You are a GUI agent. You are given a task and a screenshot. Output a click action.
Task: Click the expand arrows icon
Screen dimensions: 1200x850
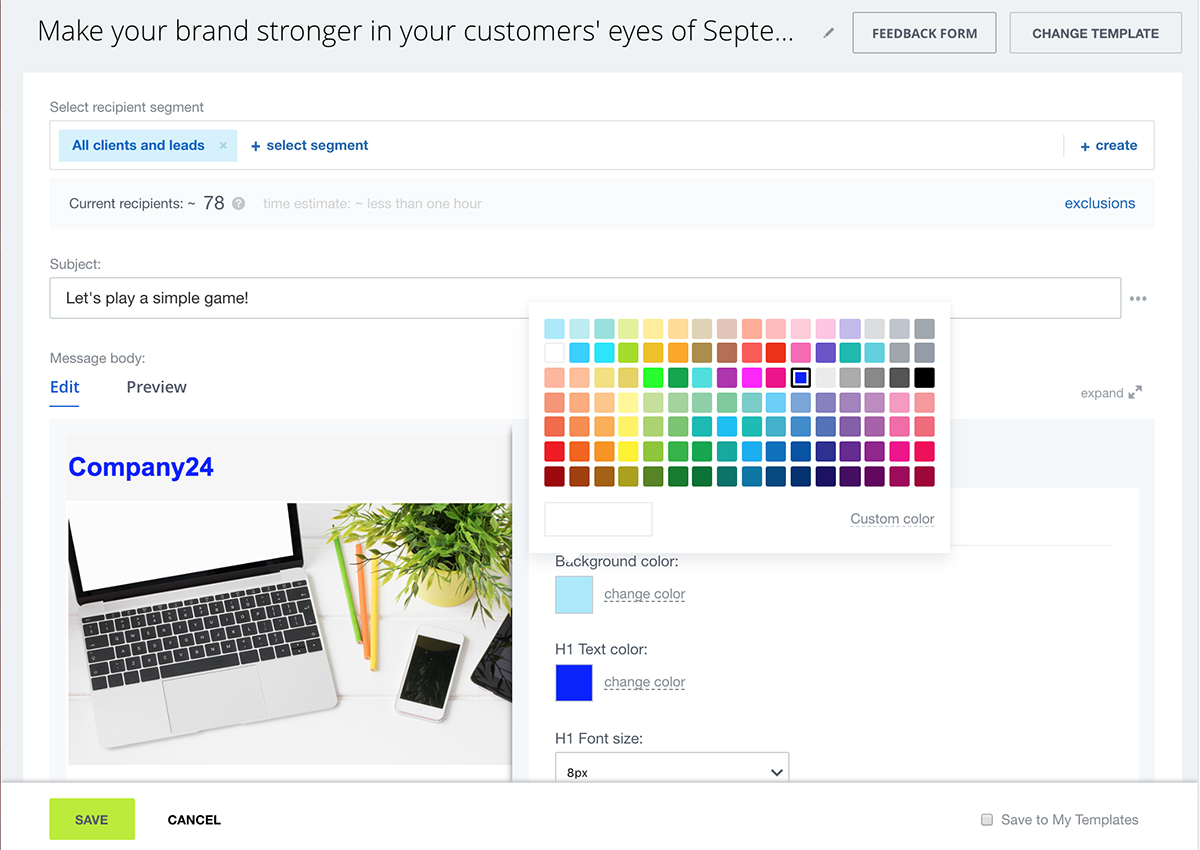tap(1135, 393)
